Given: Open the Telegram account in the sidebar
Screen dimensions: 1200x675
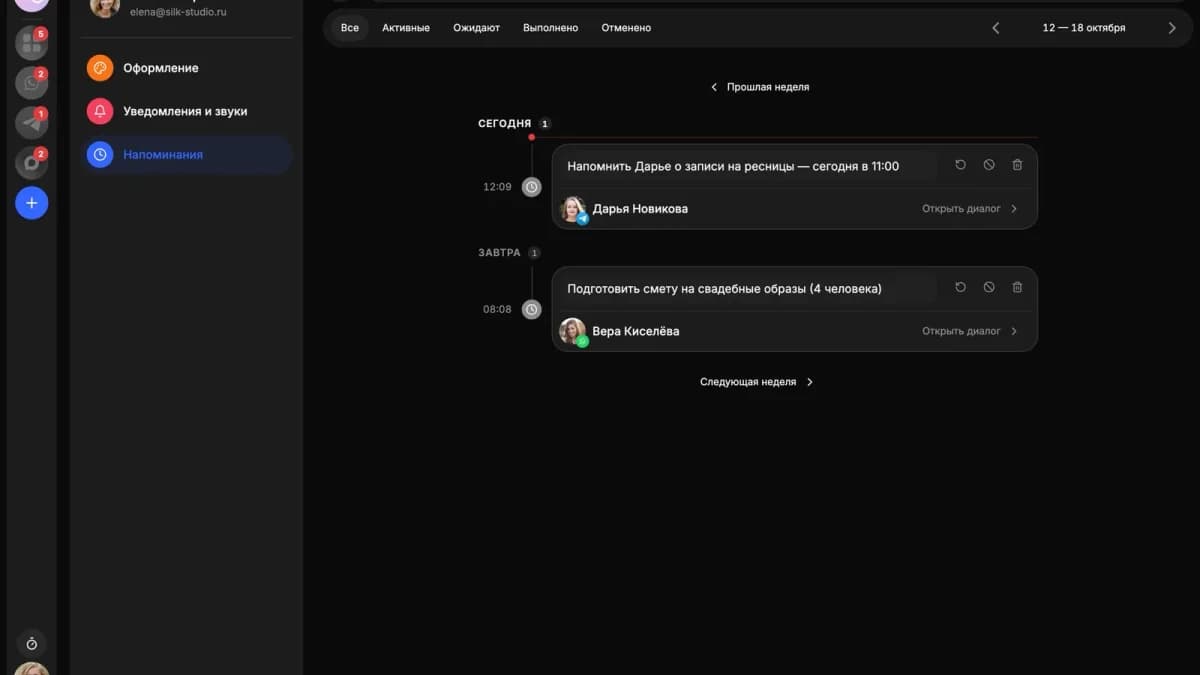Looking at the screenshot, I should tap(31, 123).
